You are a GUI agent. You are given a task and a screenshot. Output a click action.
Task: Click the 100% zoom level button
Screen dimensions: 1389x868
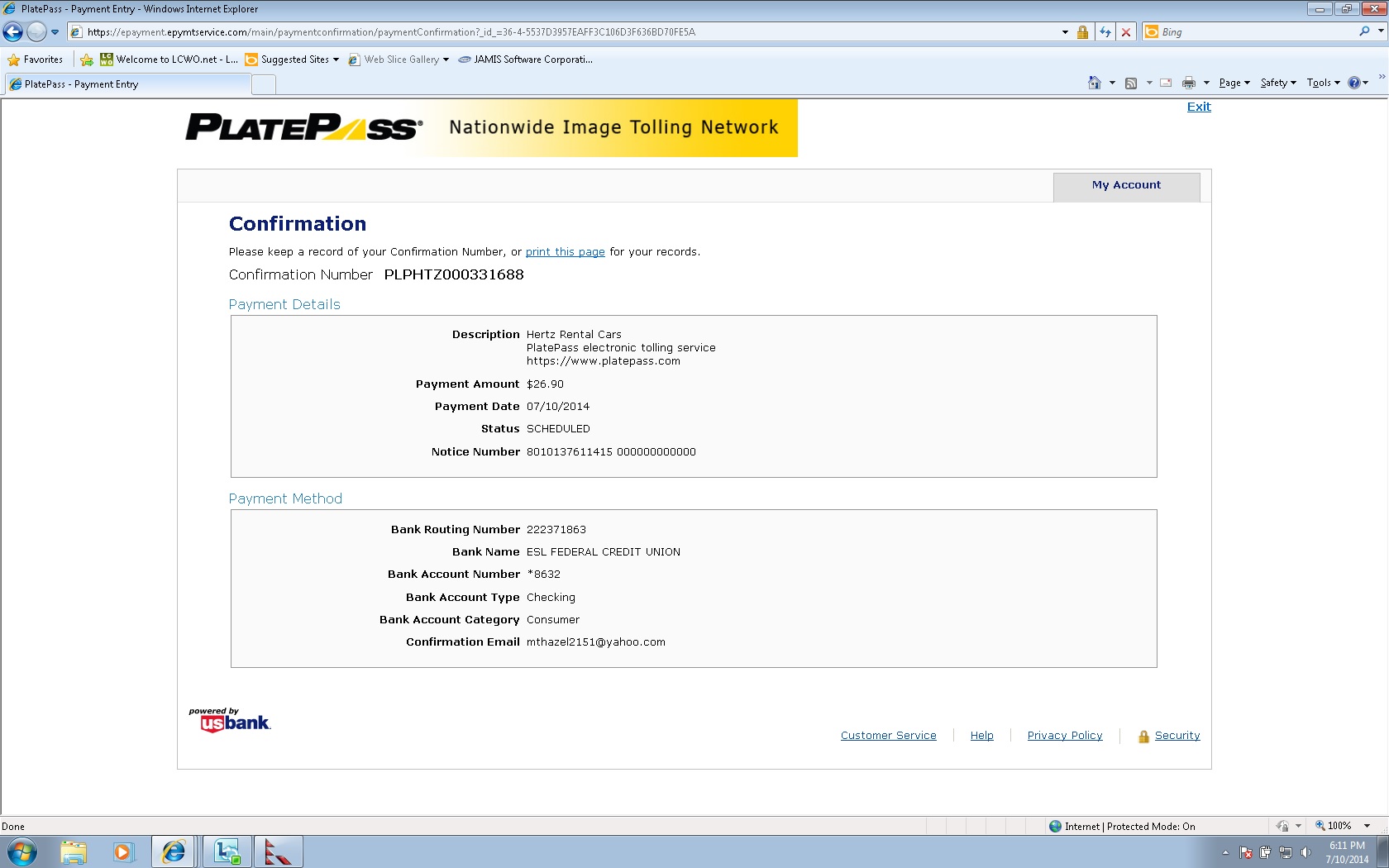pyautogui.click(x=1334, y=826)
